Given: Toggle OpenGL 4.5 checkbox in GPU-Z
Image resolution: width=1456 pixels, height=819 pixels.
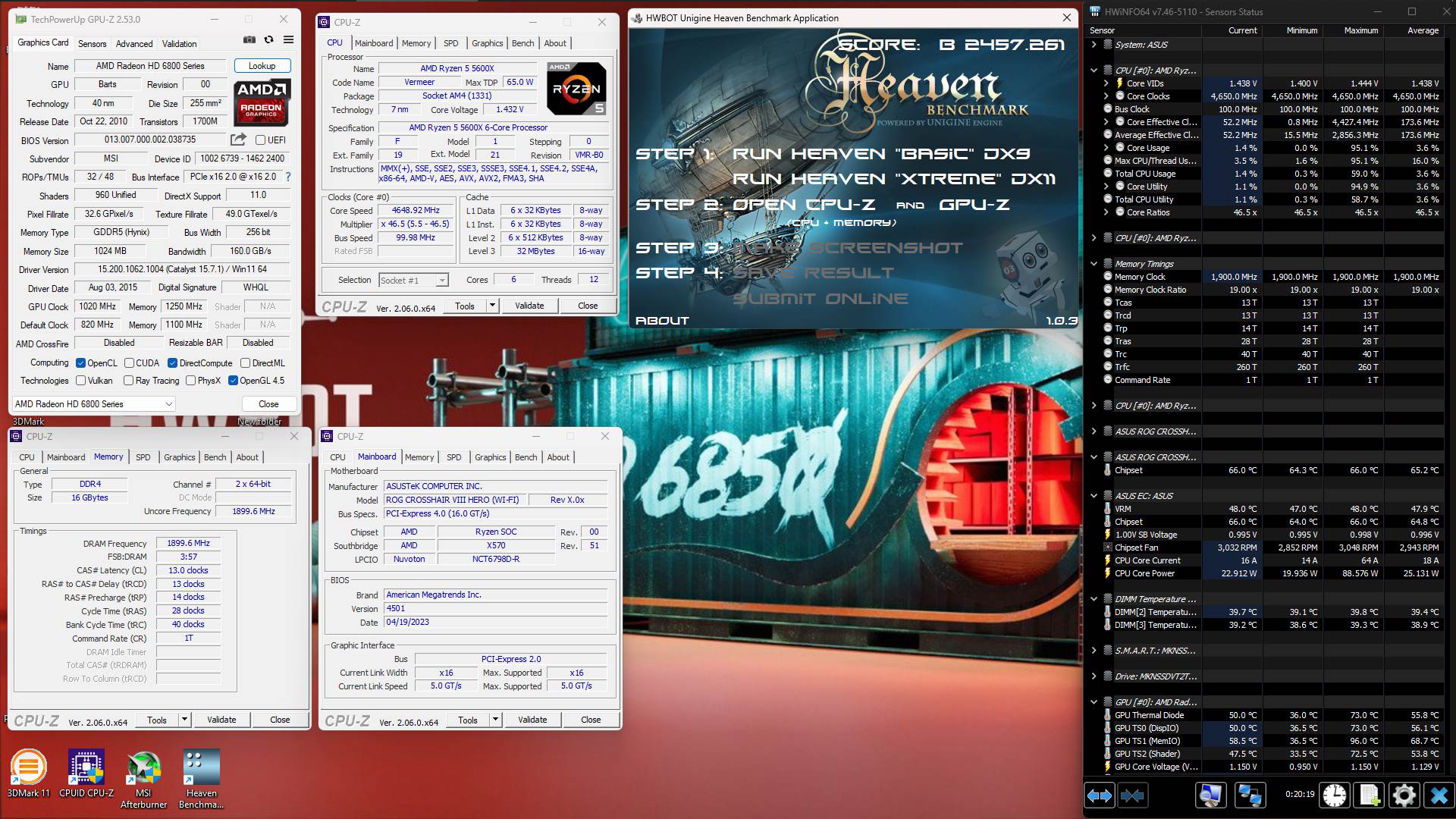Looking at the screenshot, I should 233,381.
